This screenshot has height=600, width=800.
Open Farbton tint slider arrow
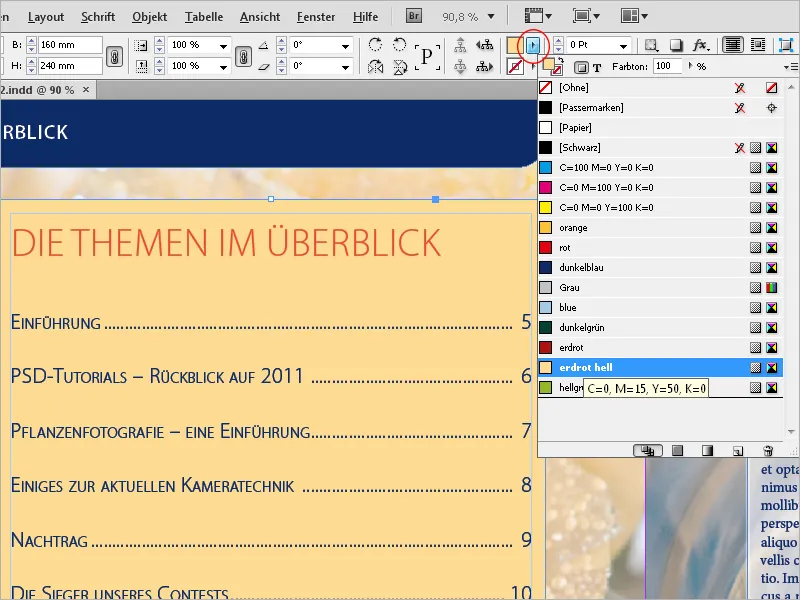[x=690, y=66]
